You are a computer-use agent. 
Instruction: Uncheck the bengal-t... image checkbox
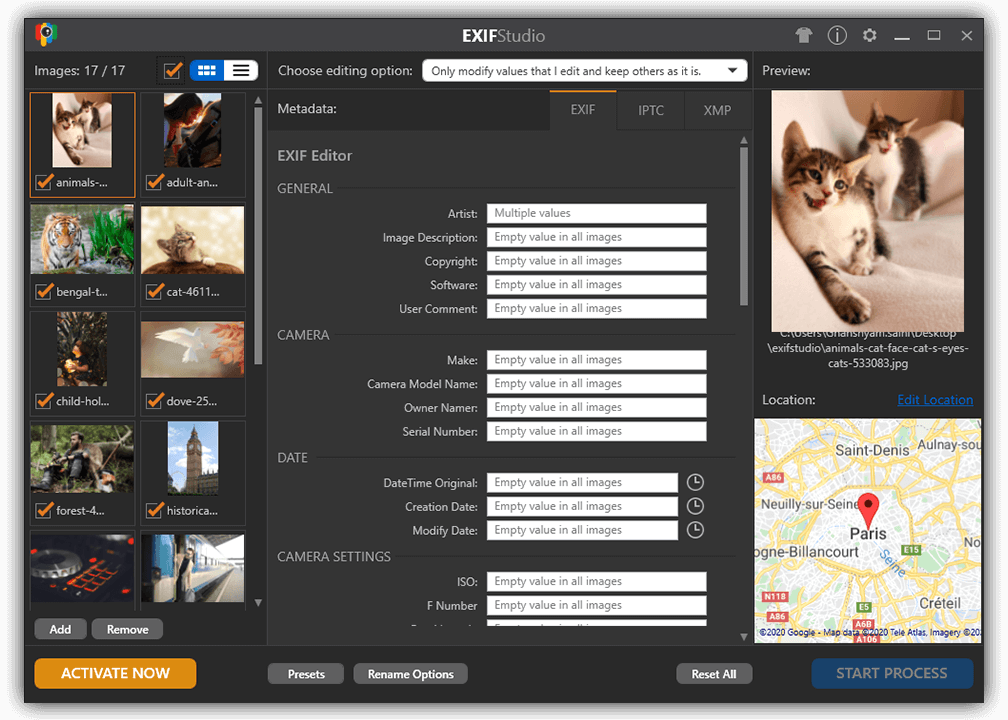point(44,292)
